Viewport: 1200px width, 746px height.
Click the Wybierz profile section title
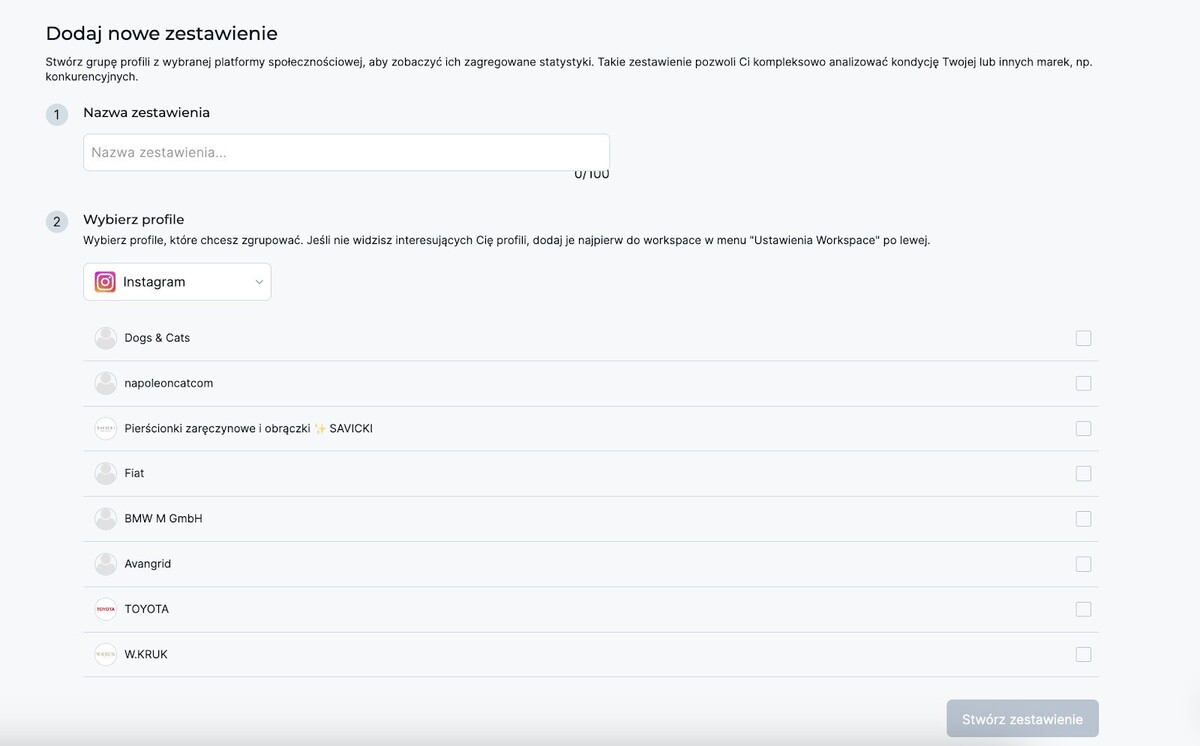134,220
